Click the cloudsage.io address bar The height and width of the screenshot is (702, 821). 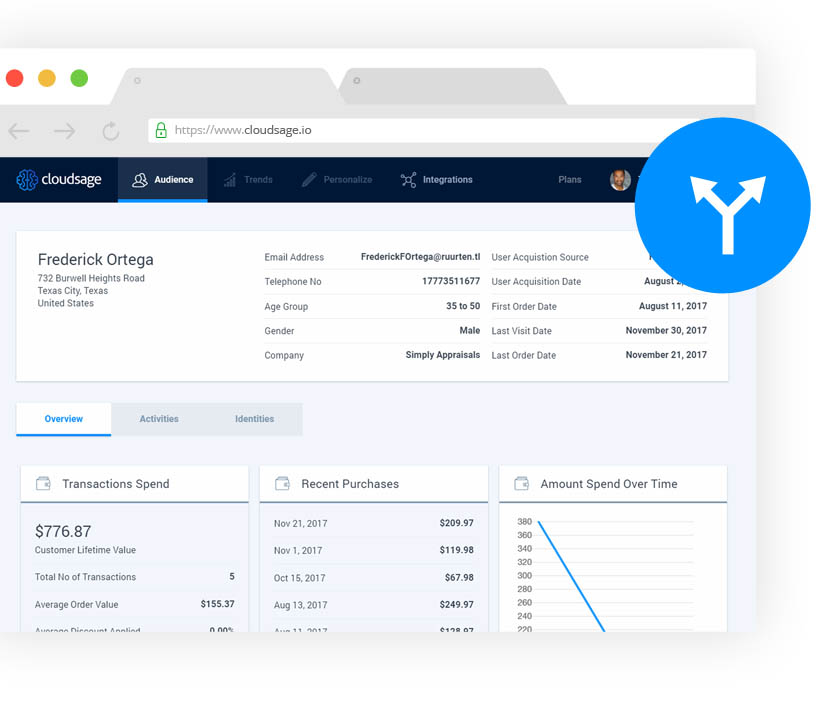click(x=400, y=130)
